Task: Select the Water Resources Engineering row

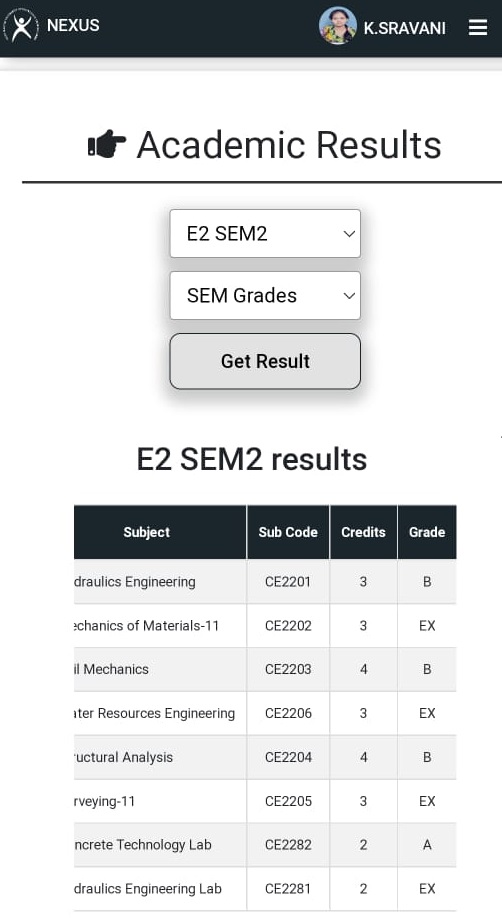Action: 265,713
